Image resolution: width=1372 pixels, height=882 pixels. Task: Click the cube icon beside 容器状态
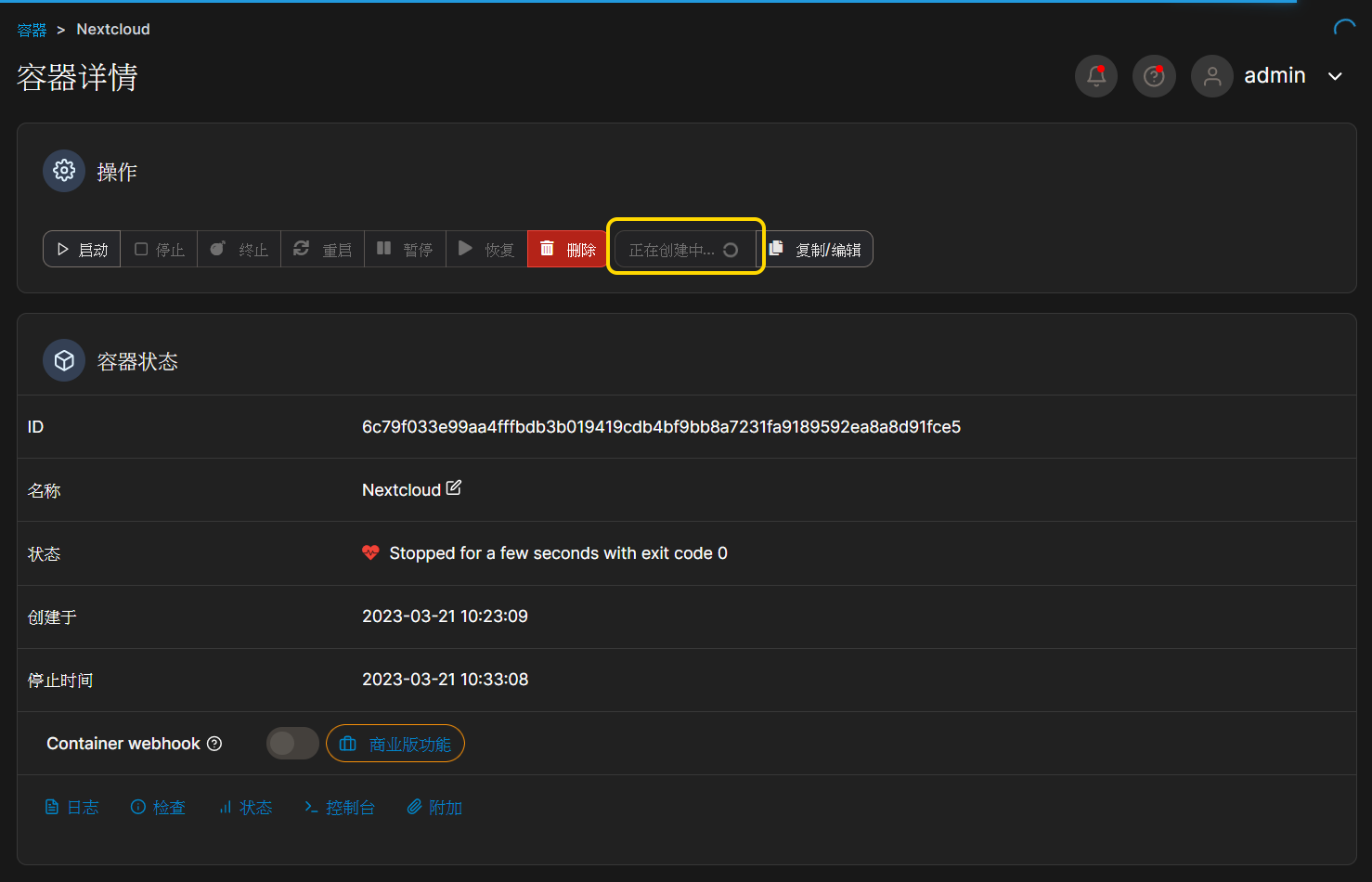pyautogui.click(x=64, y=360)
